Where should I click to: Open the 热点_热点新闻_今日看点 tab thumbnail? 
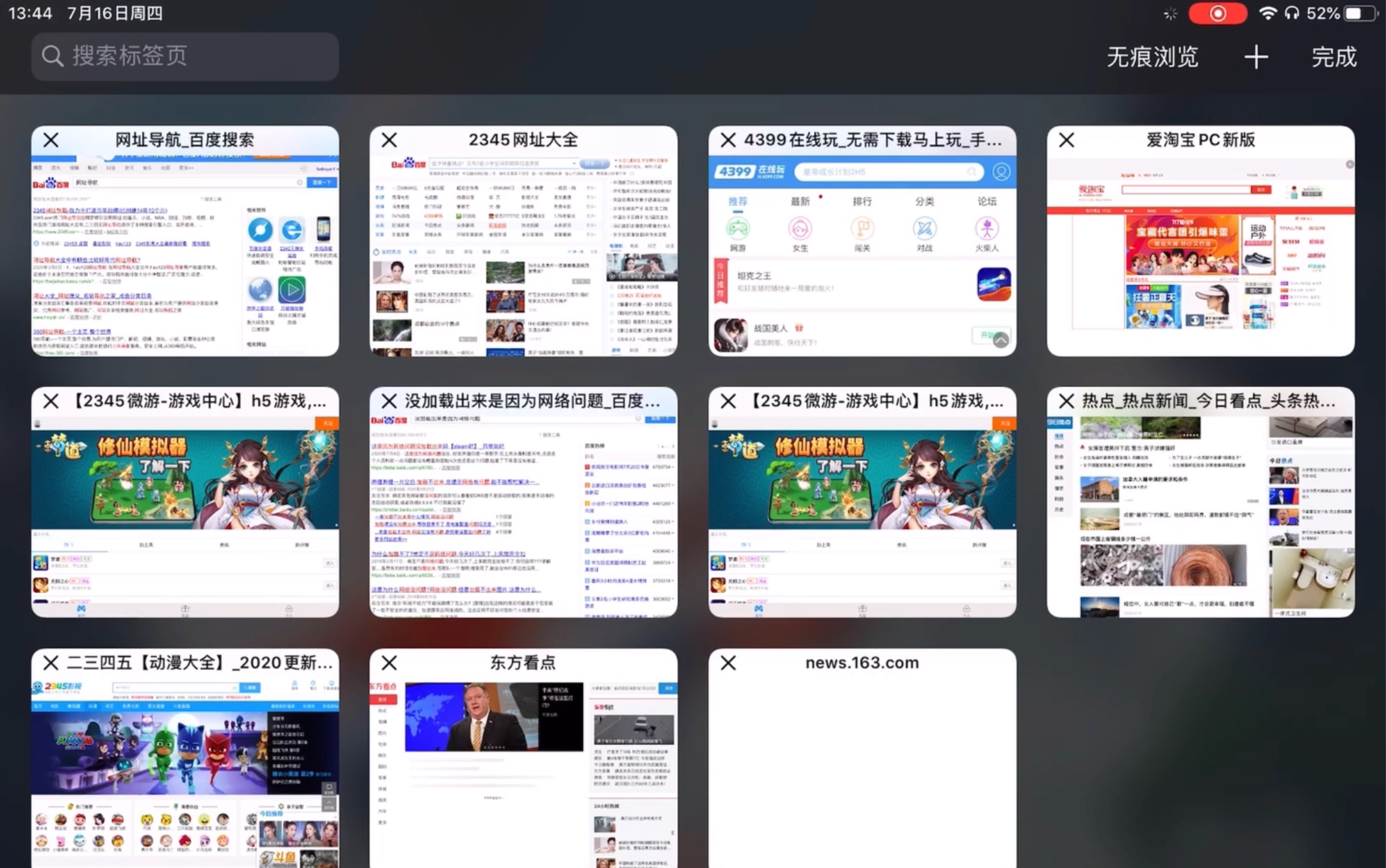point(1202,511)
